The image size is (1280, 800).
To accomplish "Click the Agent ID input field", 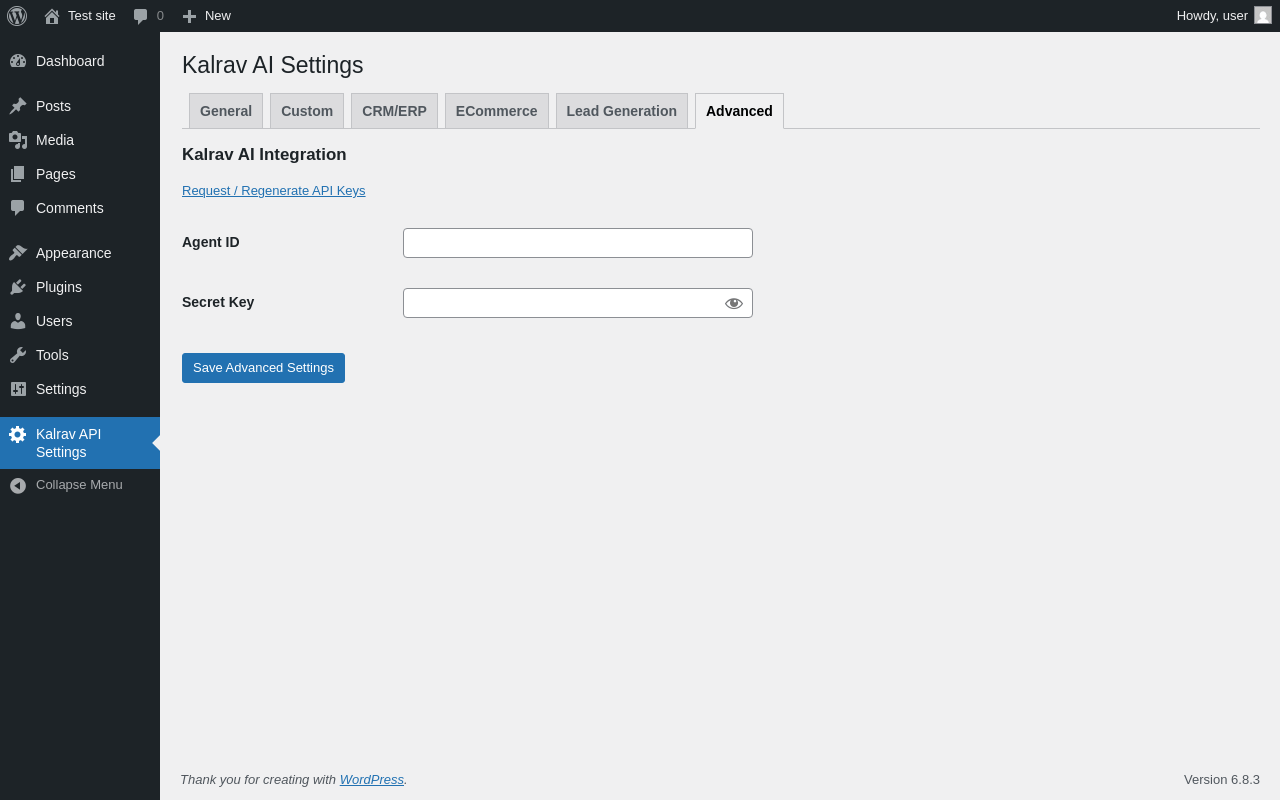I will click(578, 243).
